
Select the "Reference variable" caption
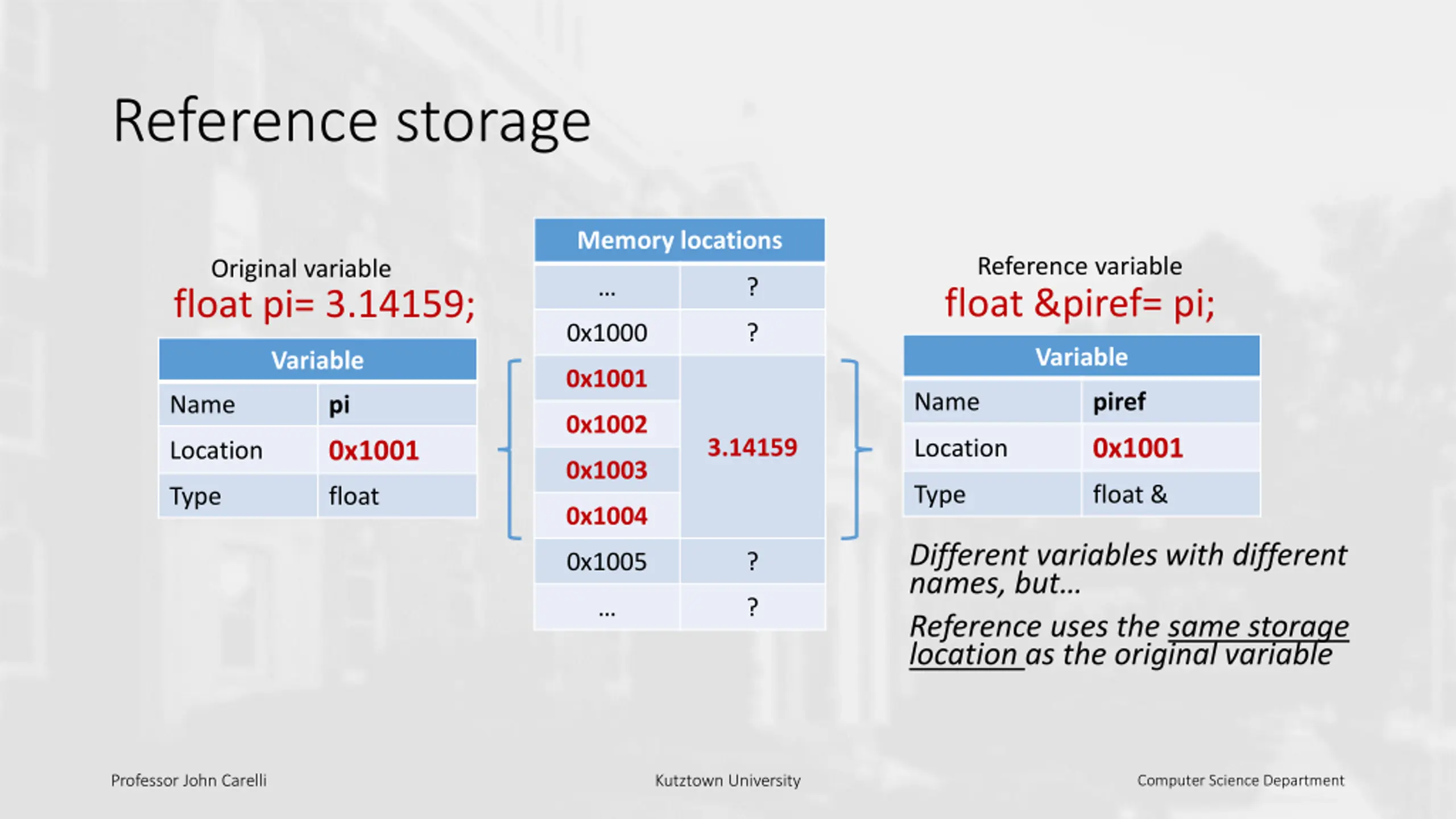click(x=1079, y=266)
